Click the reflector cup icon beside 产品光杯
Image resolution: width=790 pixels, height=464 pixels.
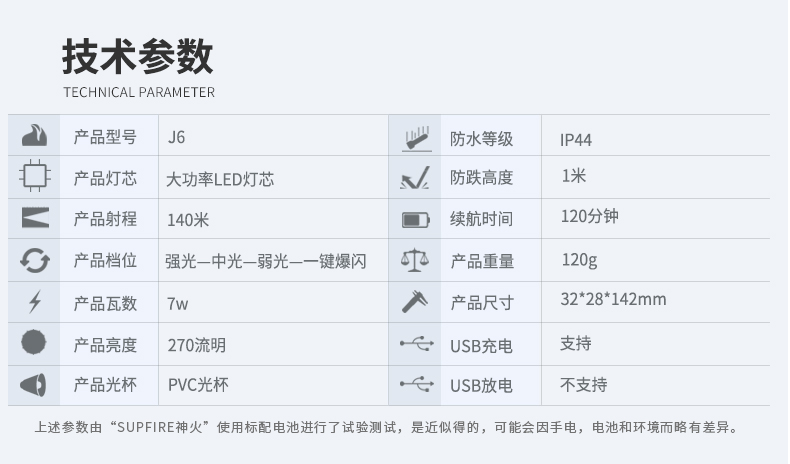point(33,385)
